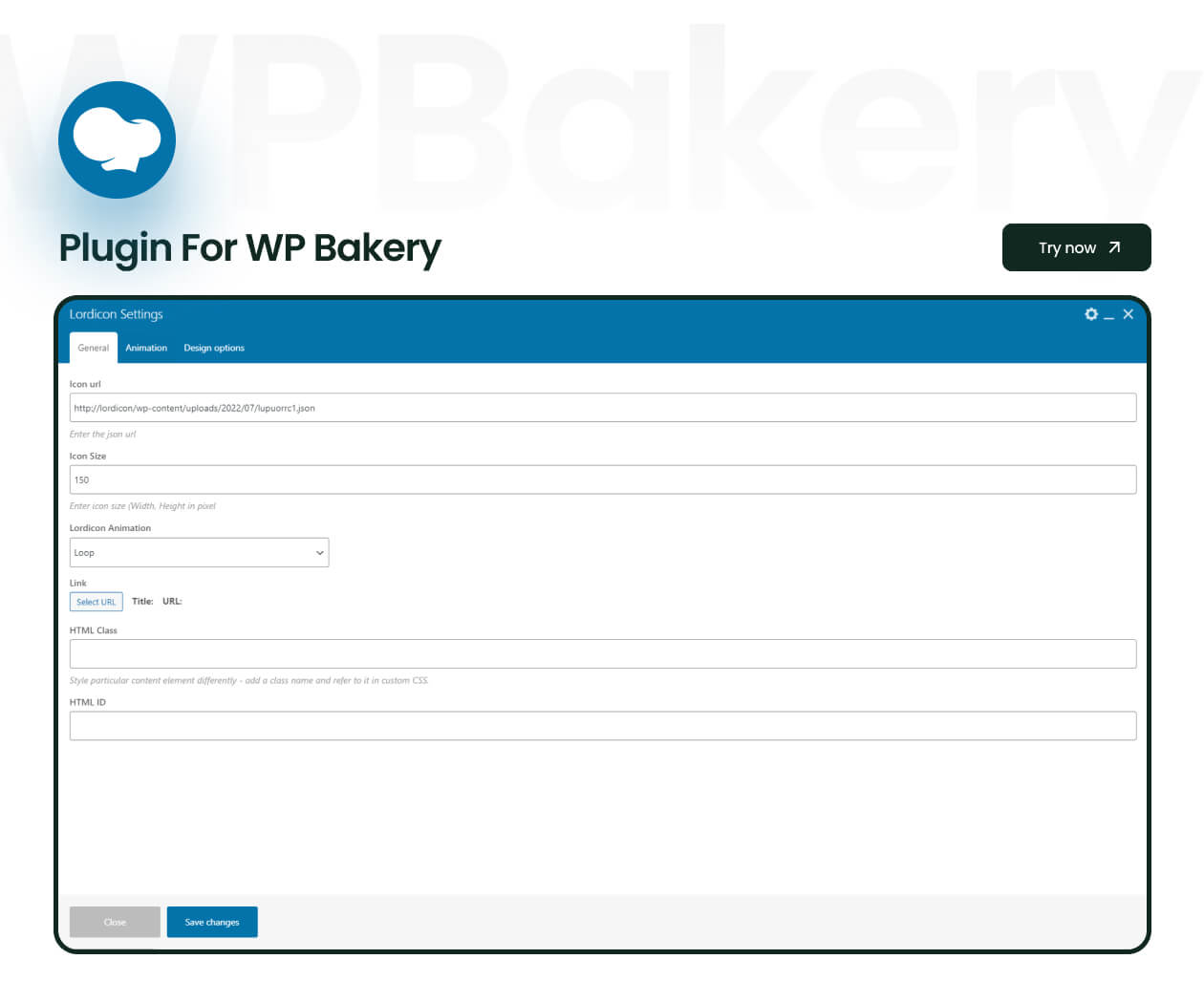Click the Lordicon Settings title text
The height and width of the screenshot is (1002, 1204).
click(x=117, y=314)
